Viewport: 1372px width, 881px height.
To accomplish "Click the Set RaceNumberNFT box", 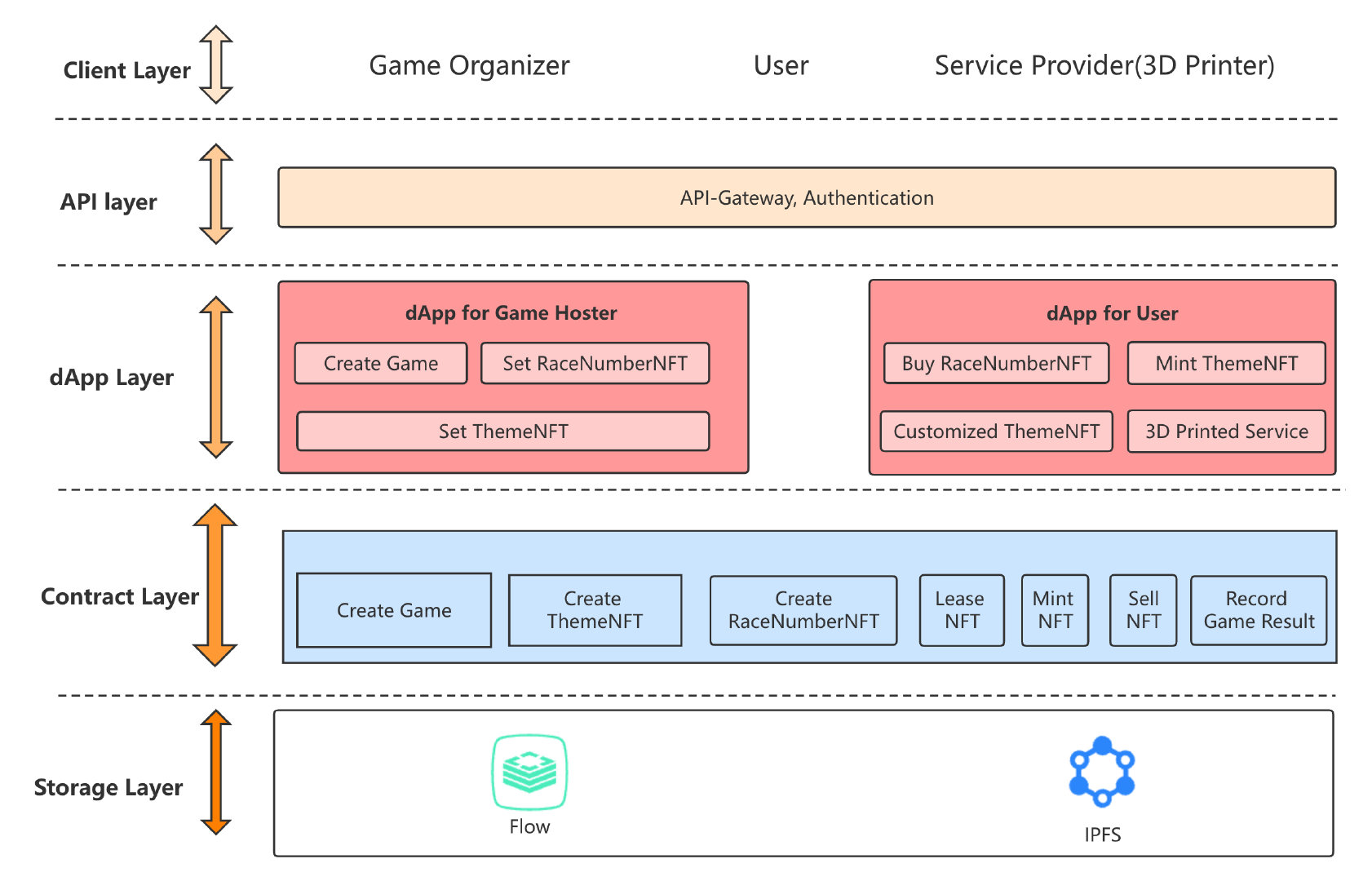I will (x=595, y=363).
